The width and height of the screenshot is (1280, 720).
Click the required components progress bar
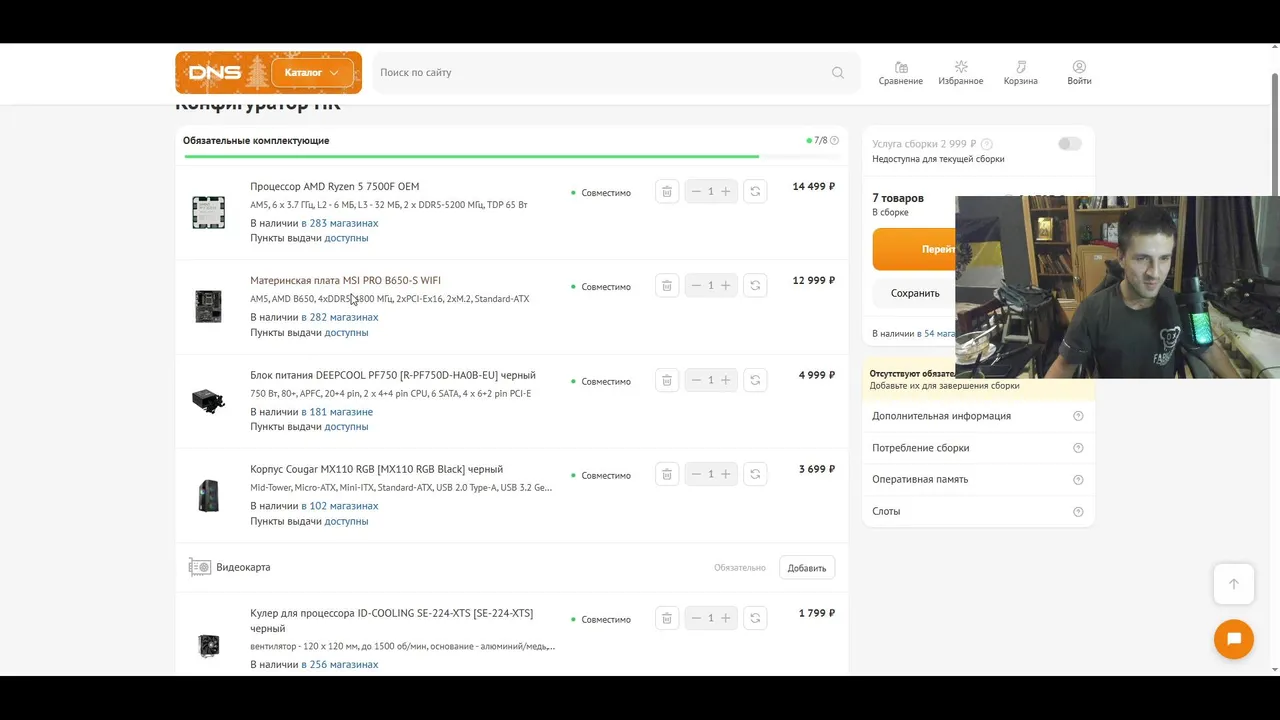pos(511,156)
